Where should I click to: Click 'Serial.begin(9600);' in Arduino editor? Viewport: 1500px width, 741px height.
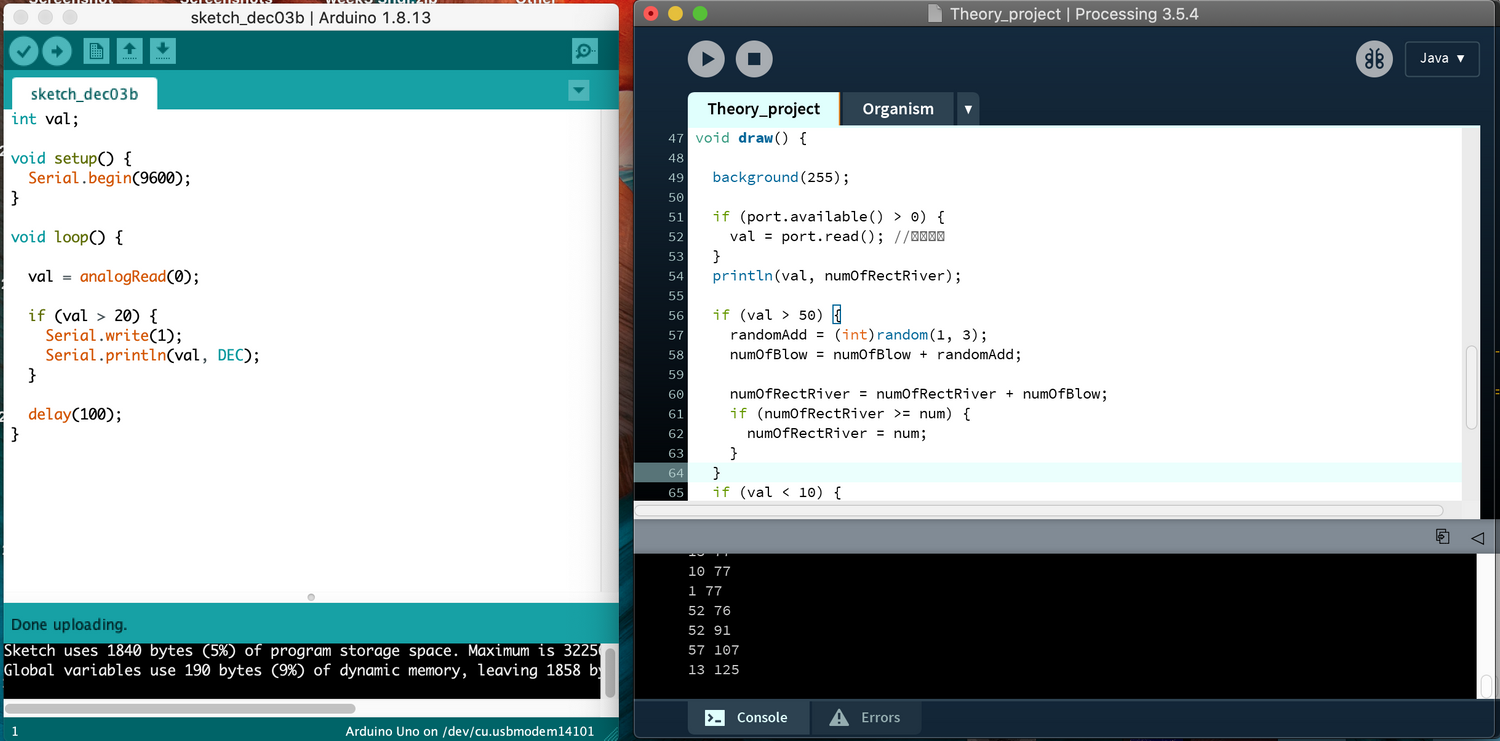109,178
